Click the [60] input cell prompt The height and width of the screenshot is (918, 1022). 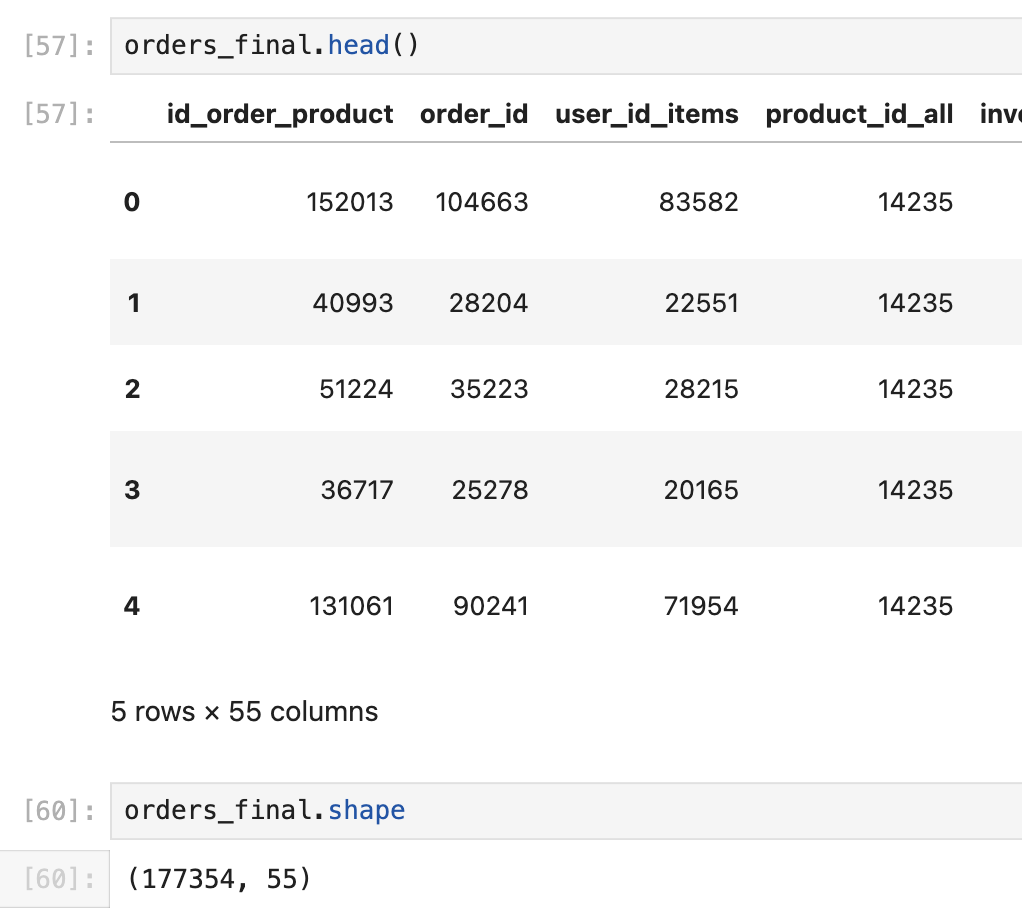pyautogui.click(x=59, y=811)
